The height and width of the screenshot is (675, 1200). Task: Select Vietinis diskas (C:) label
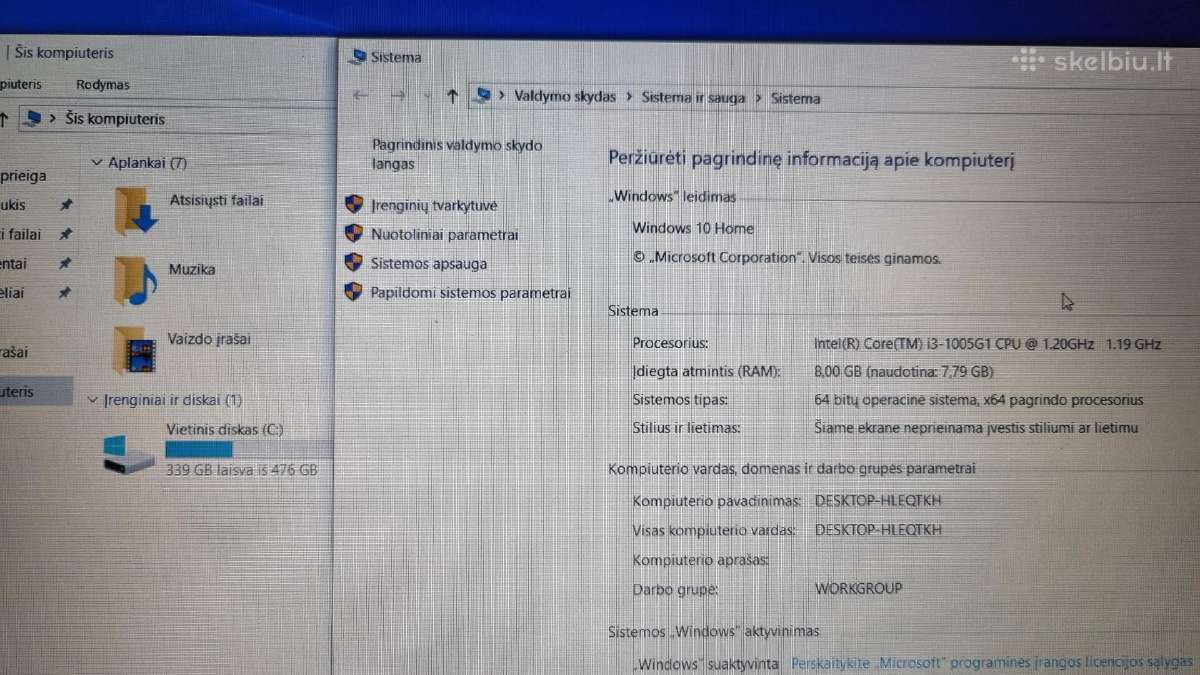coord(225,429)
